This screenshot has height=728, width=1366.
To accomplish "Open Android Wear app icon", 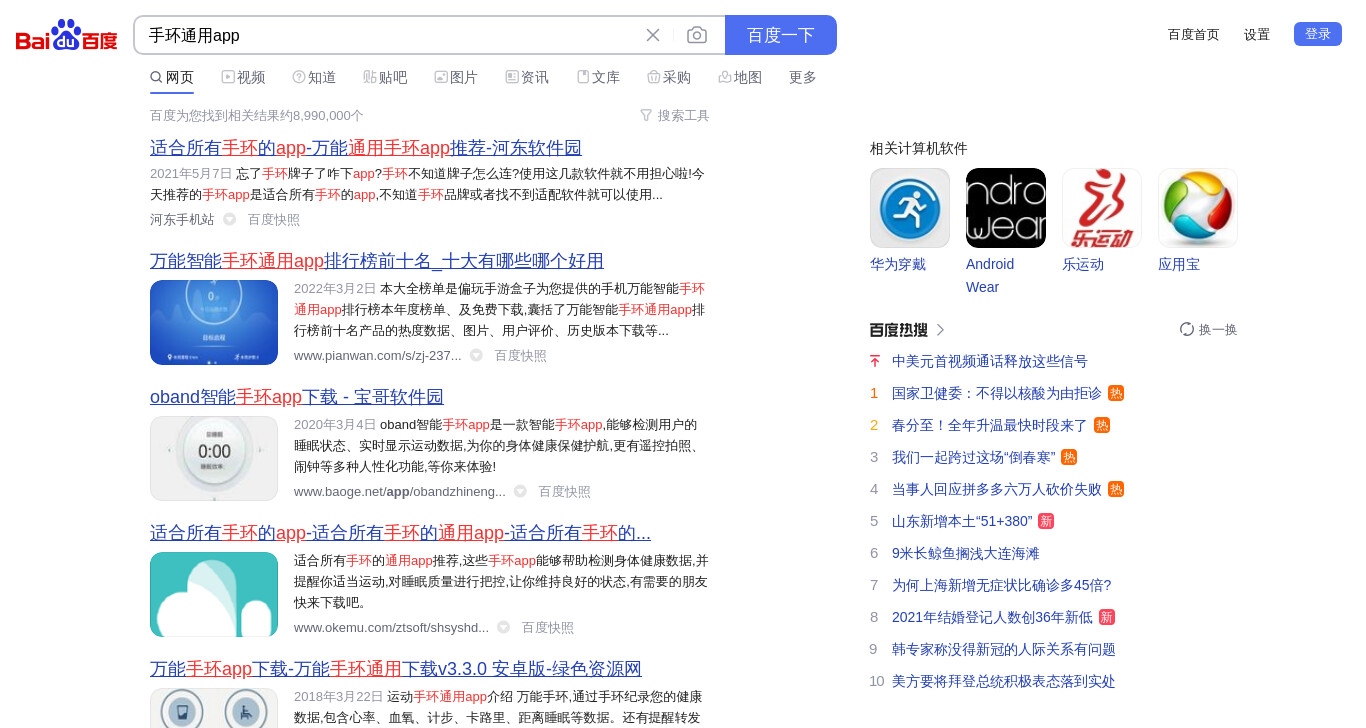I will tap(1006, 208).
